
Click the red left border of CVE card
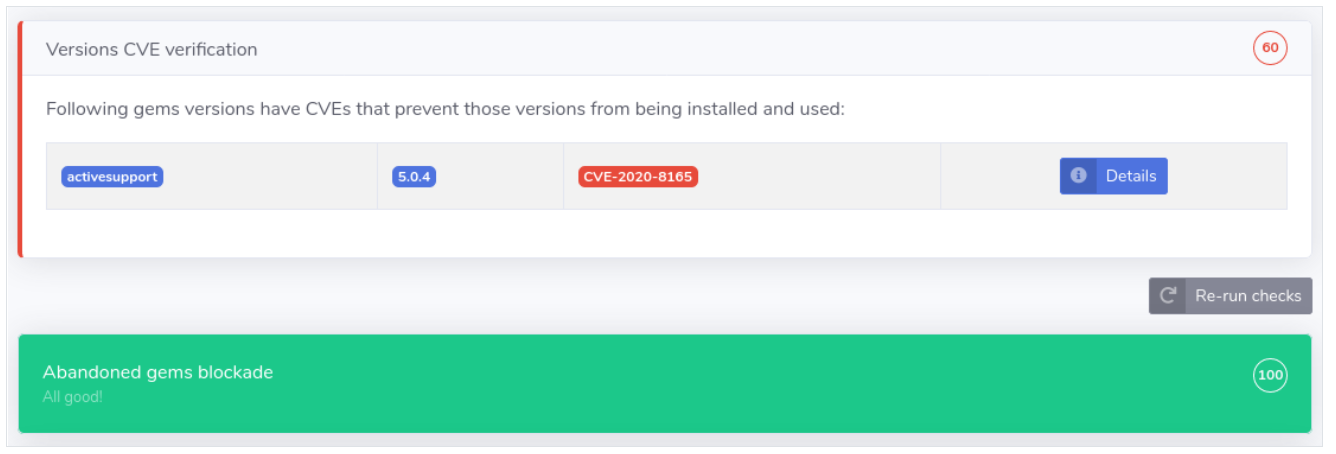tap(19, 140)
